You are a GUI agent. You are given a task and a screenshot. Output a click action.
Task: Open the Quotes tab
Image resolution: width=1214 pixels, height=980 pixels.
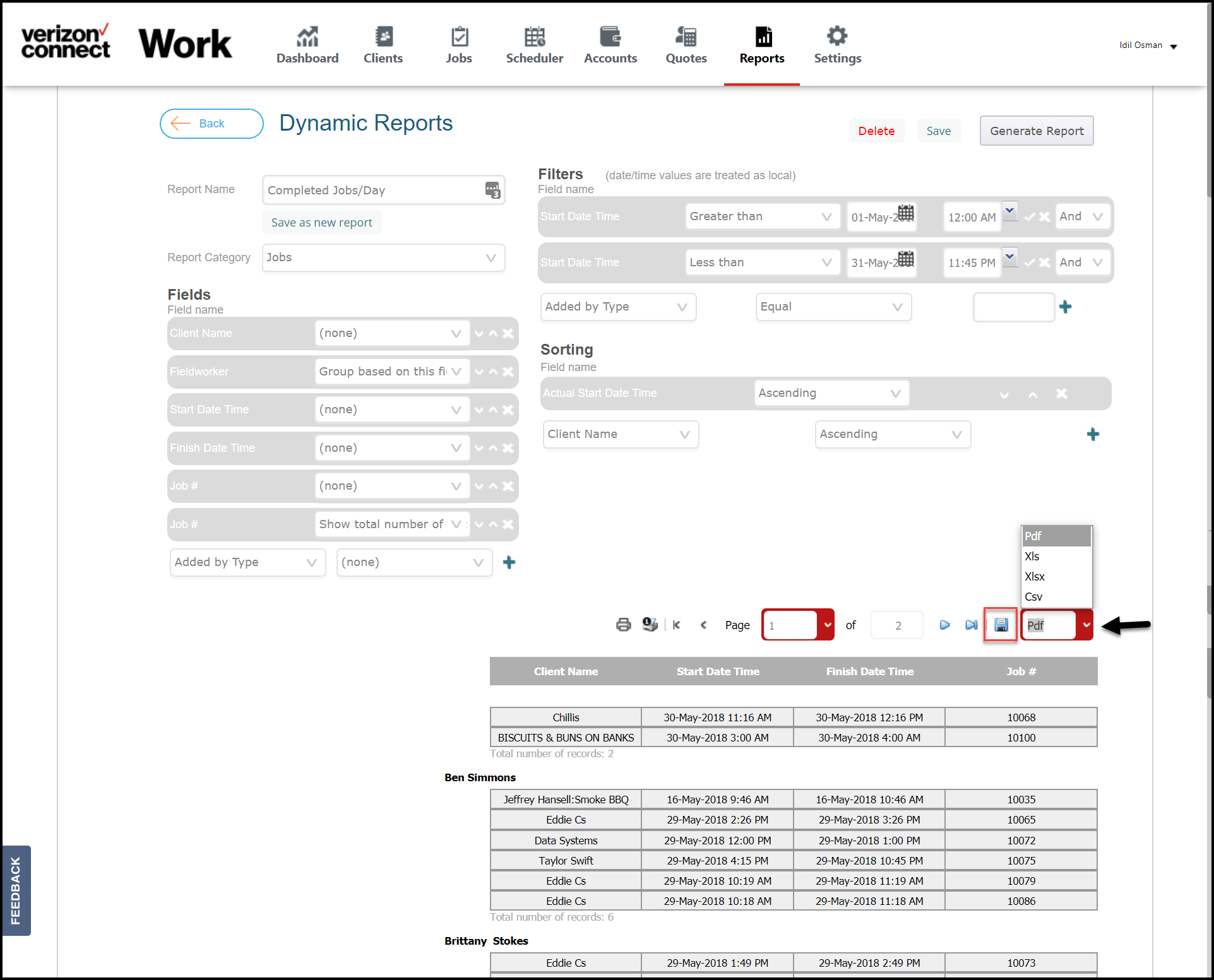686,45
